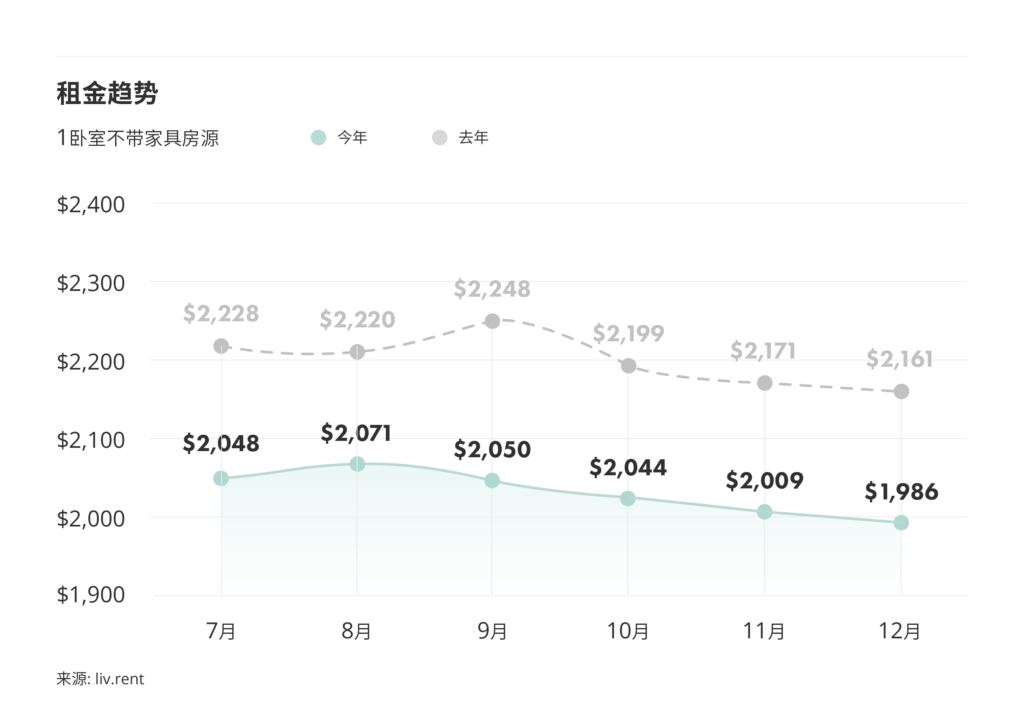The image size is (1024, 717).
Task: Click the green 9月 data point marker
Action: pyautogui.click(x=492, y=481)
